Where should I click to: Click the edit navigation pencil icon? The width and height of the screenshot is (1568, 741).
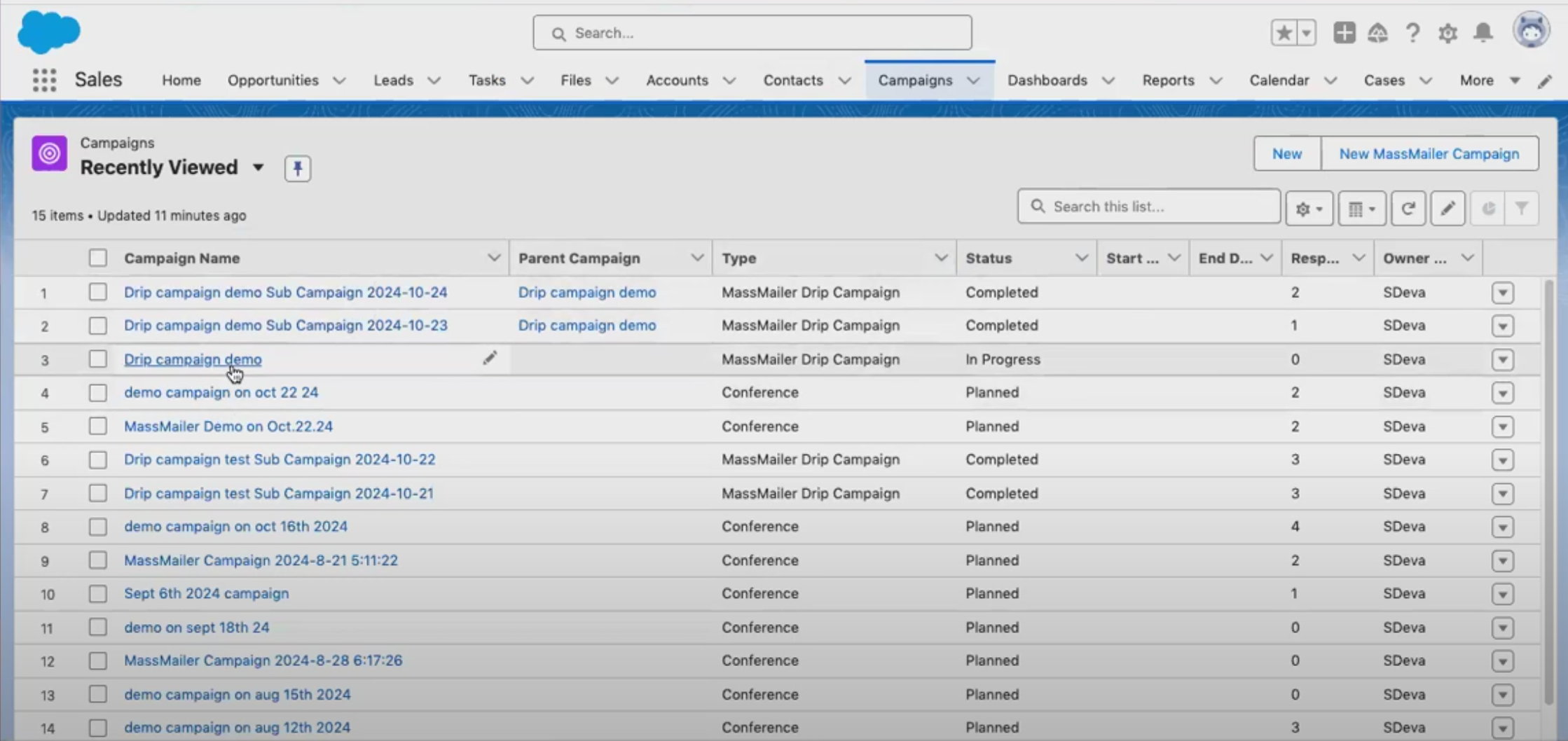[x=1545, y=81]
